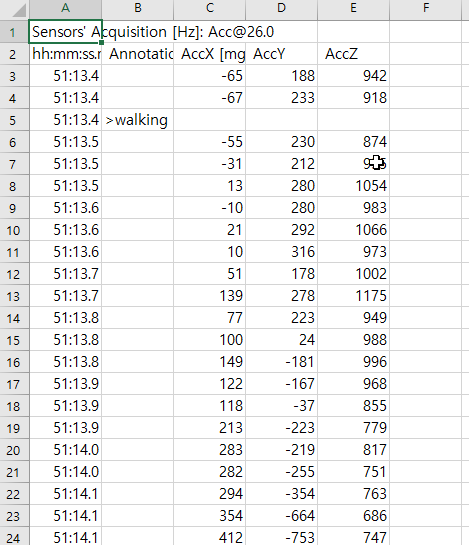The width and height of the screenshot is (469, 545).
Task: Select row 5 header
Action: click(14, 120)
